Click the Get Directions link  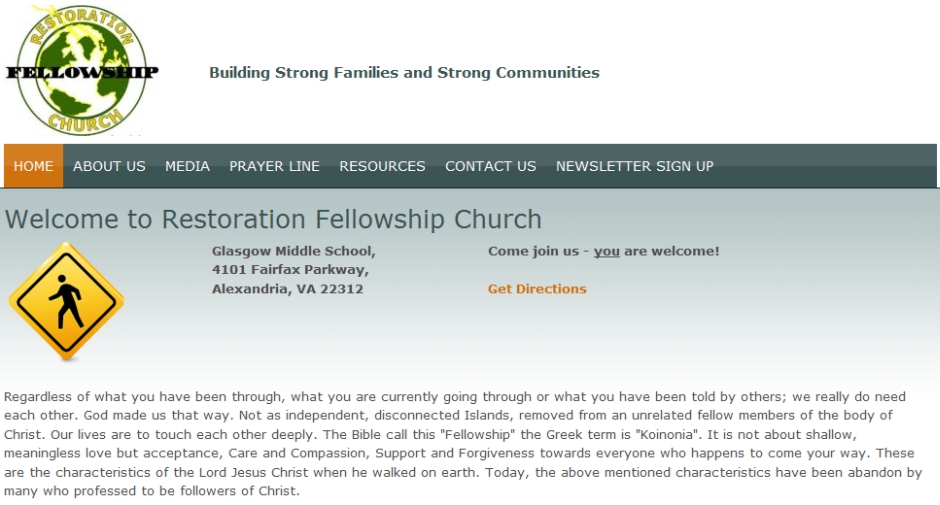pyautogui.click(x=537, y=289)
